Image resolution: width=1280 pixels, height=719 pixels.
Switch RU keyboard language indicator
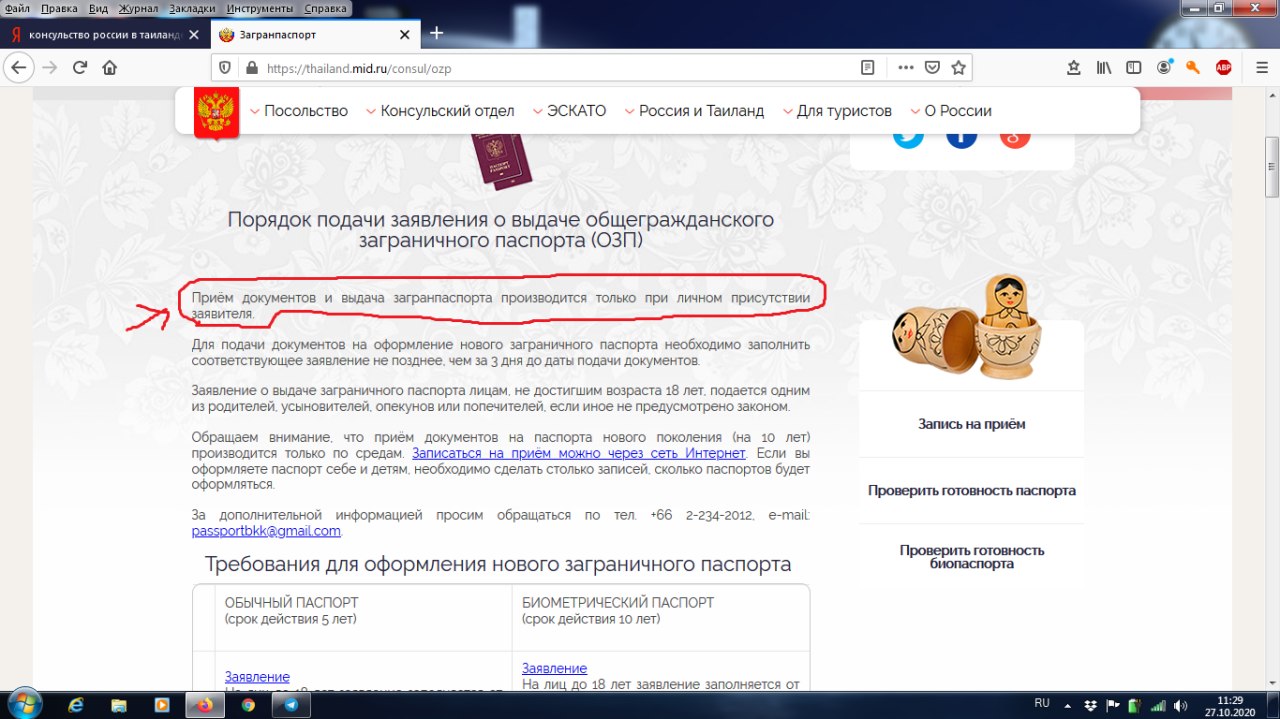point(1042,704)
